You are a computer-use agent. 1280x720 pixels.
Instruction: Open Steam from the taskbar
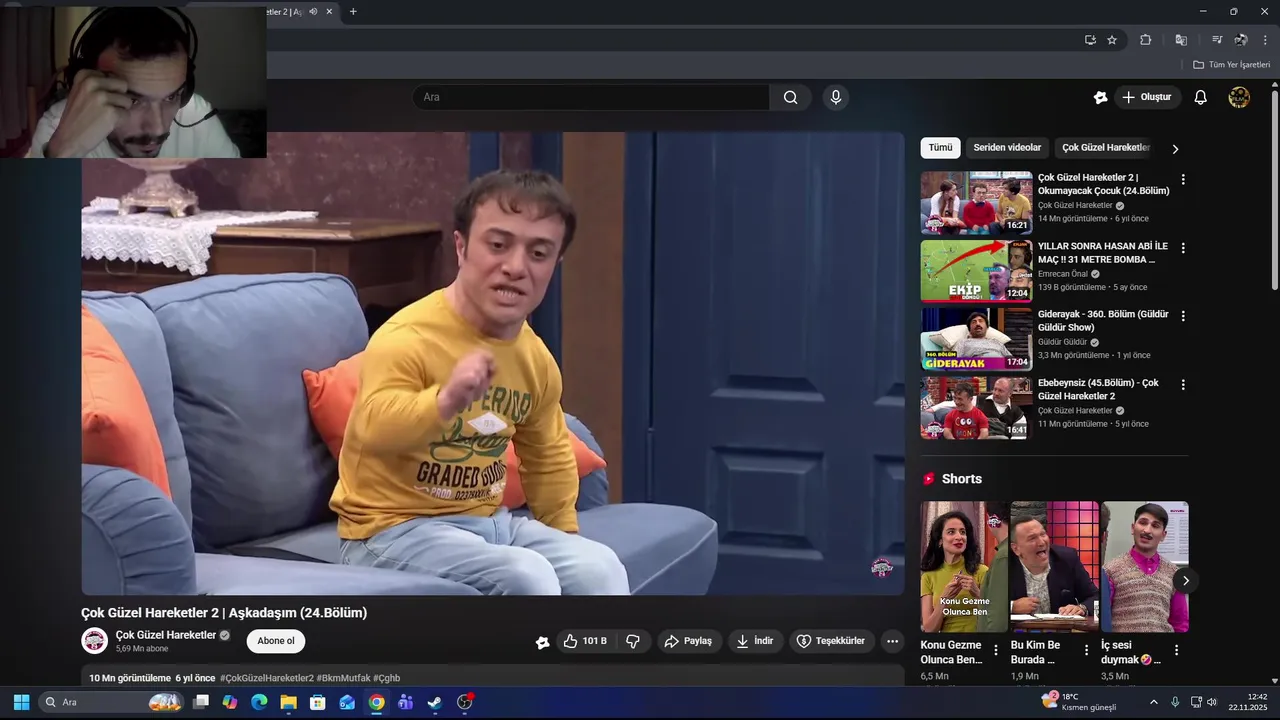pos(434,702)
